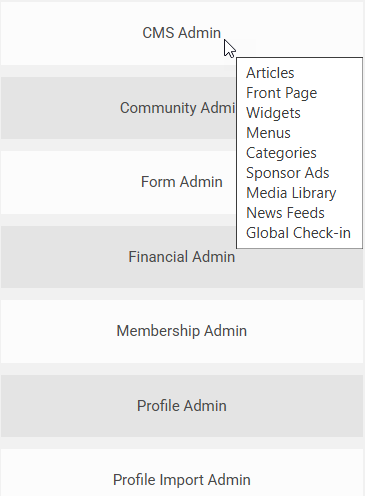Screen dimensions: 365x496
Task: Open Profile Admin
Action: click(182, 406)
